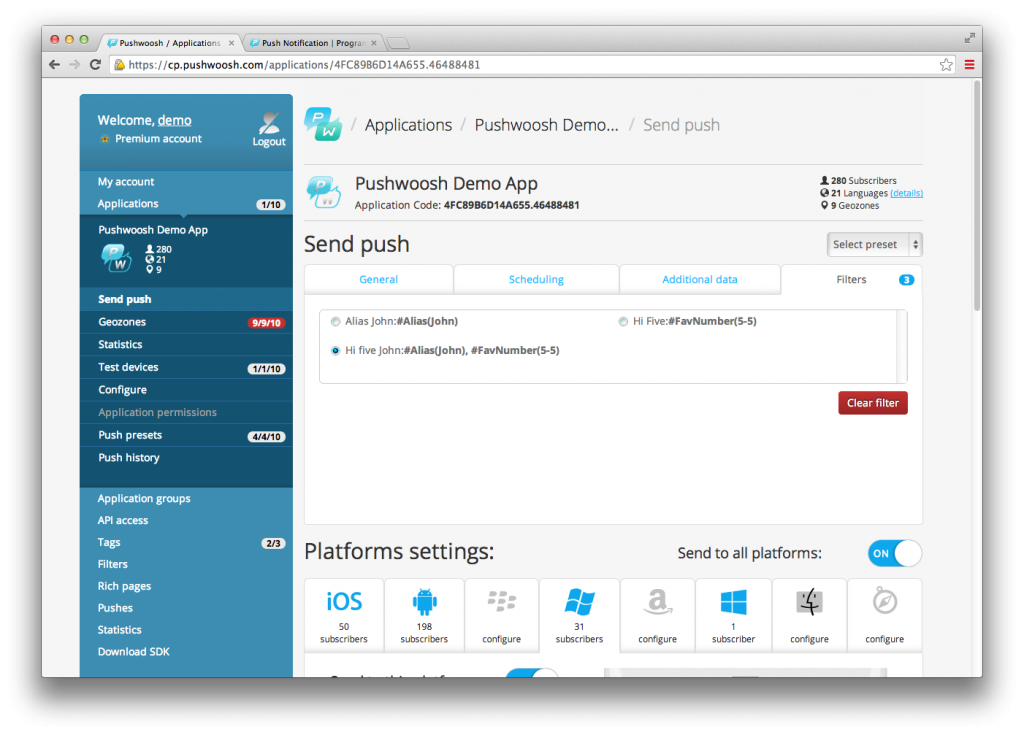
Task: Select Windows 8 platform with 1 subscriber
Action: click(x=733, y=615)
